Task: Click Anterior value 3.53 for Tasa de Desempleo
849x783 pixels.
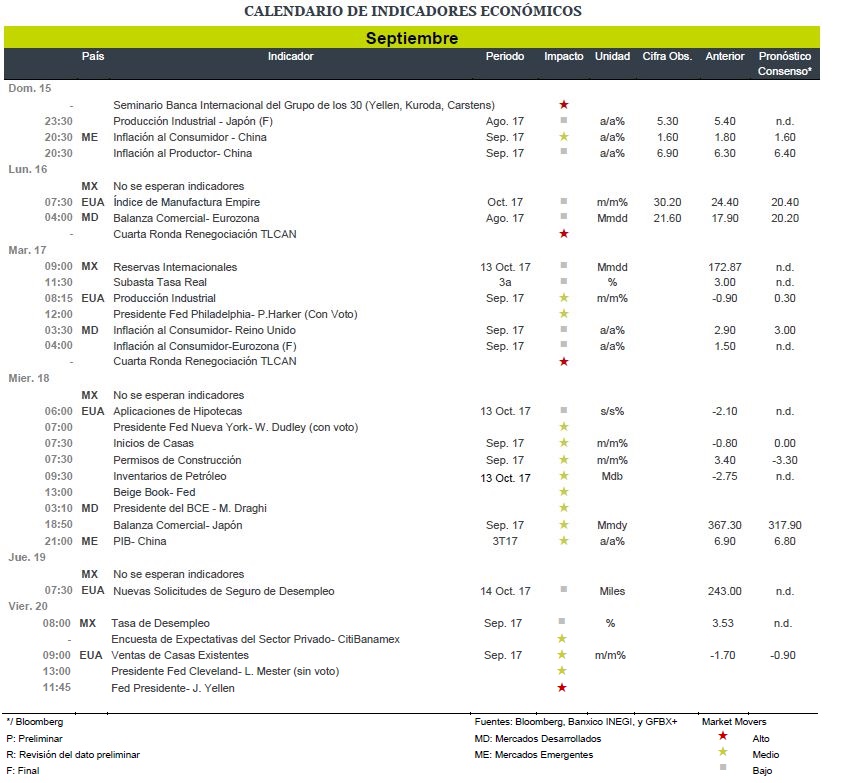Action: 723,623
